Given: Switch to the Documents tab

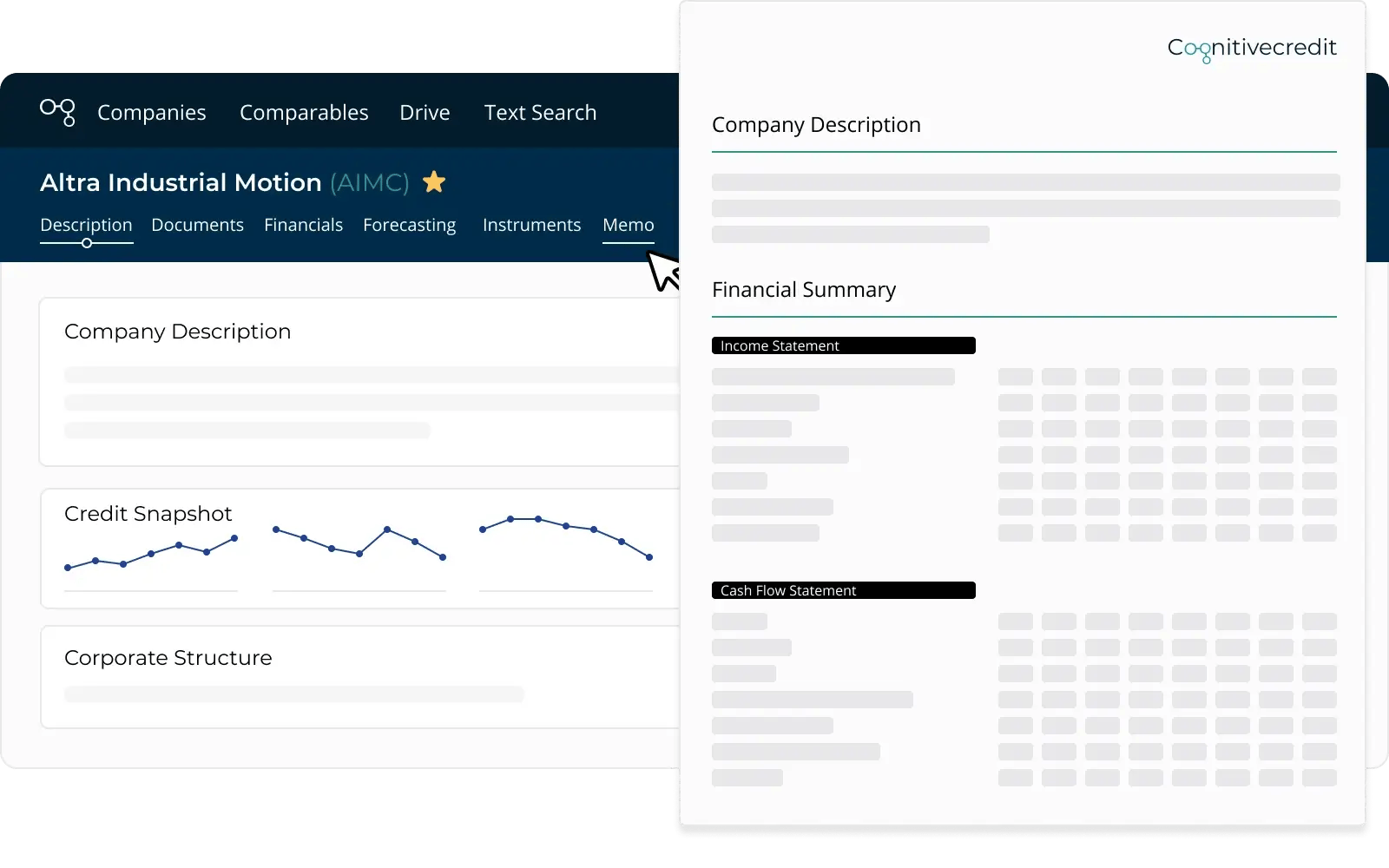Looking at the screenshot, I should point(197,225).
